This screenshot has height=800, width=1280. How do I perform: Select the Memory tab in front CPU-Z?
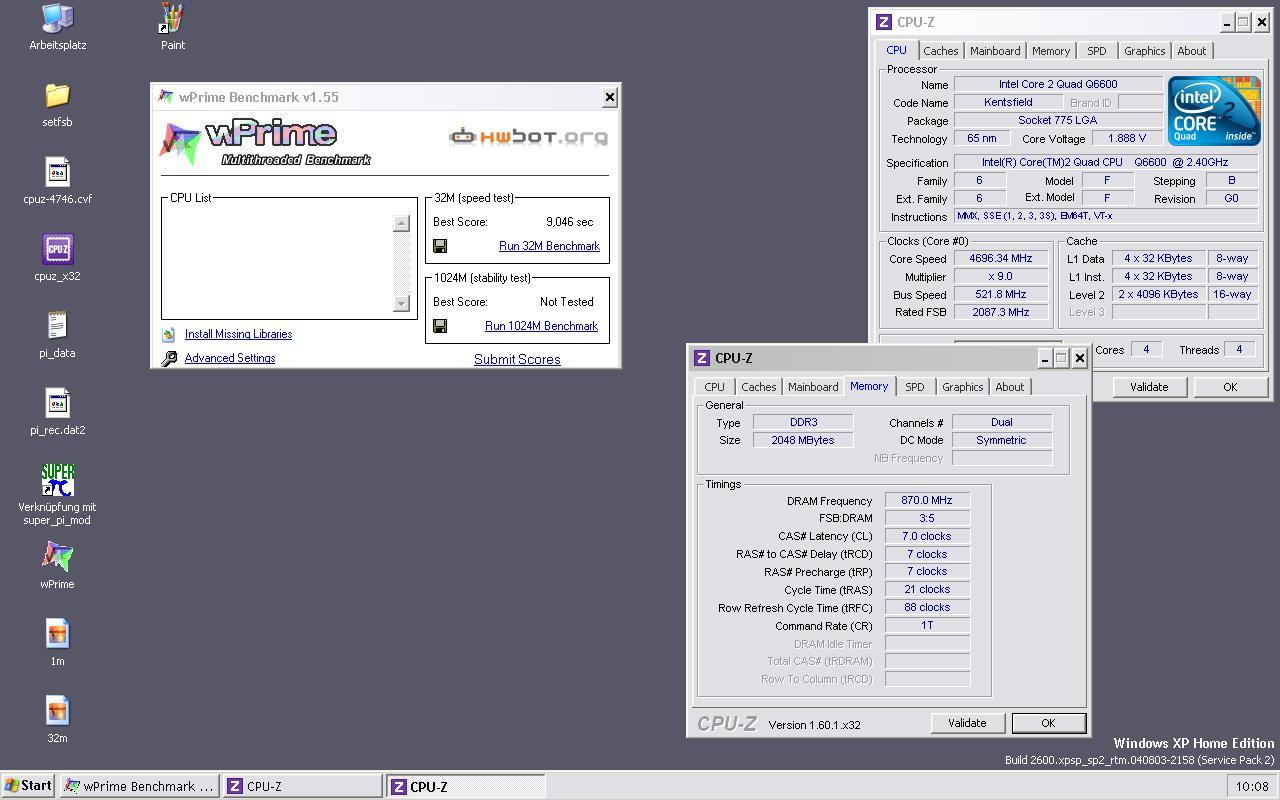point(868,386)
